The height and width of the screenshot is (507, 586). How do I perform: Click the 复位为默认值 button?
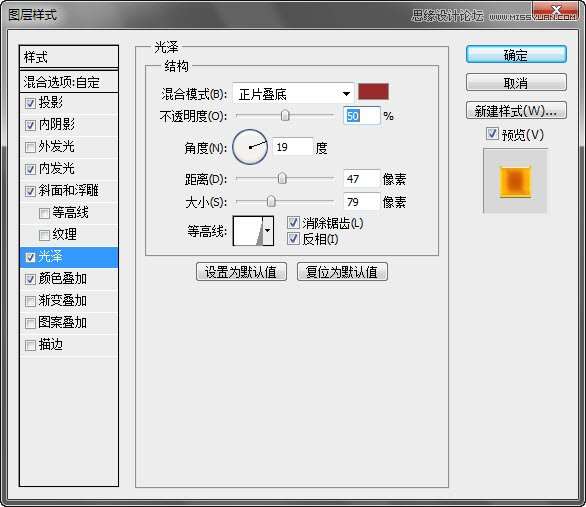[342, 272]
